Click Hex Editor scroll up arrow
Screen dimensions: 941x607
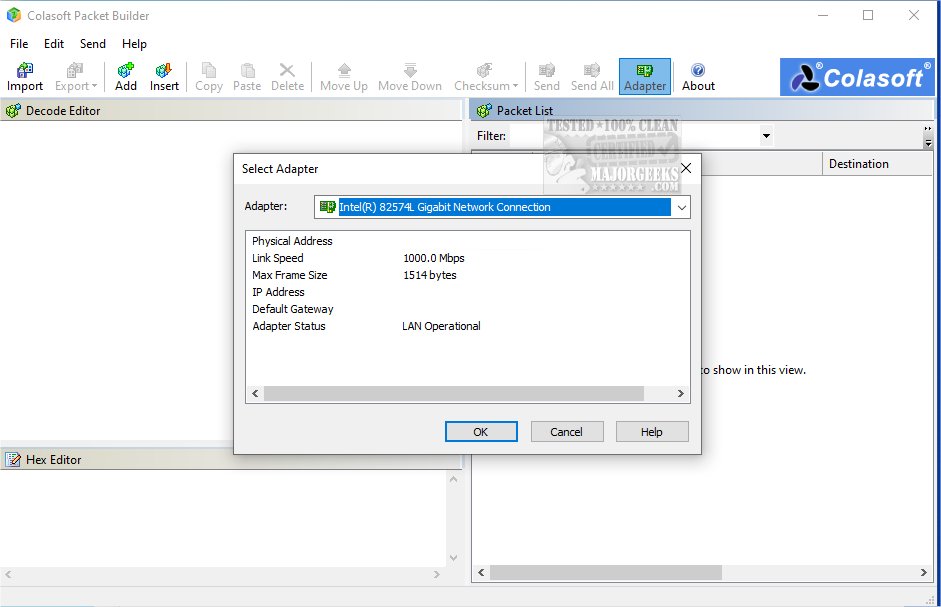point(454,479)
